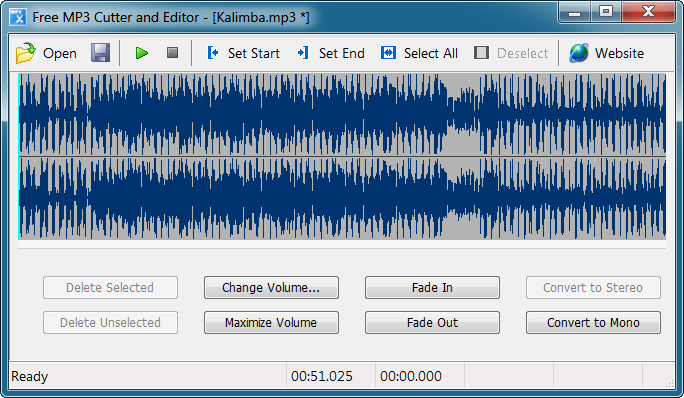Click the Set End bracket icon

coord(303,53)
